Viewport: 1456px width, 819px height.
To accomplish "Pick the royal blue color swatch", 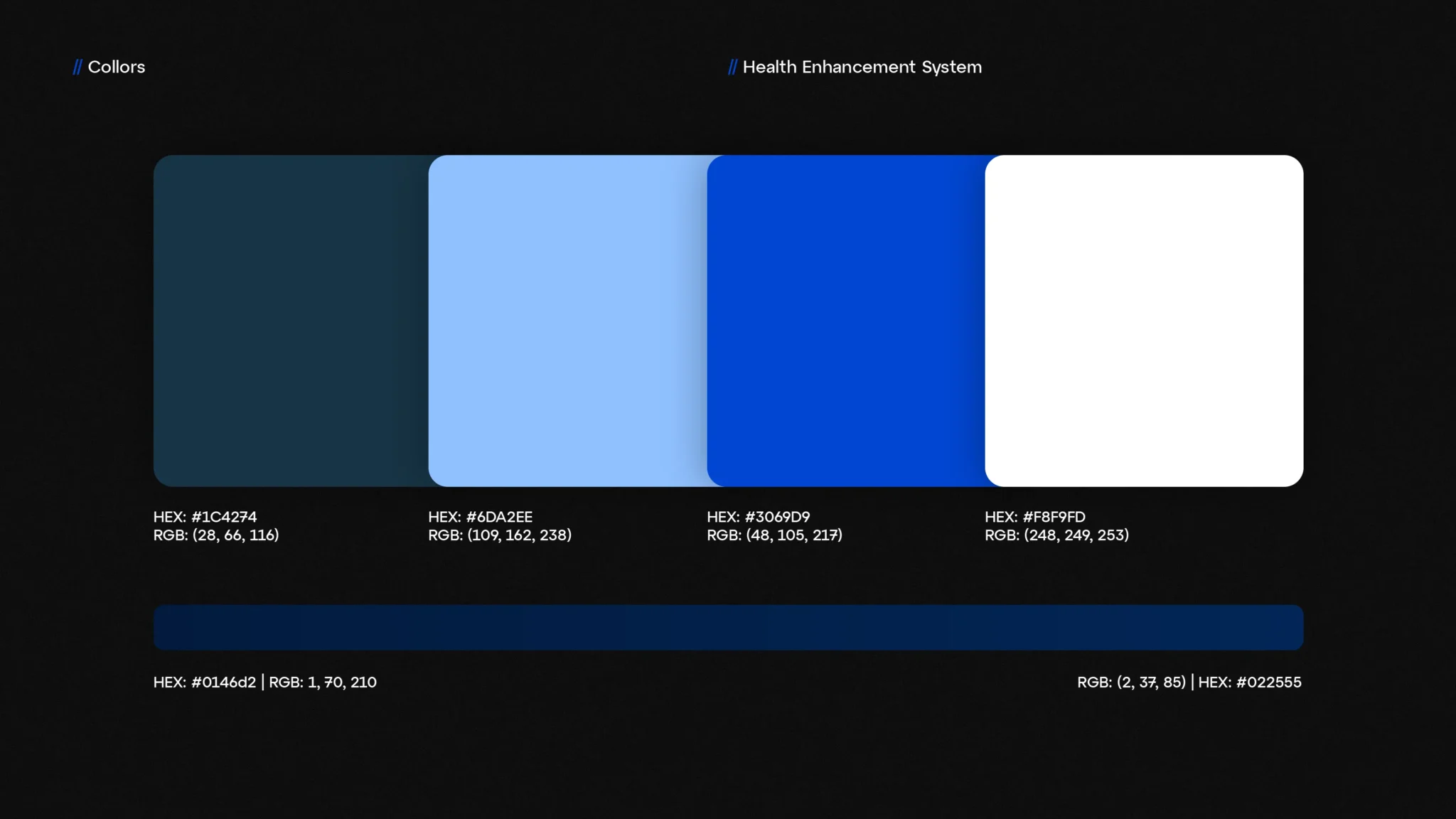I will pyautogui.click(x=846, y=321).
